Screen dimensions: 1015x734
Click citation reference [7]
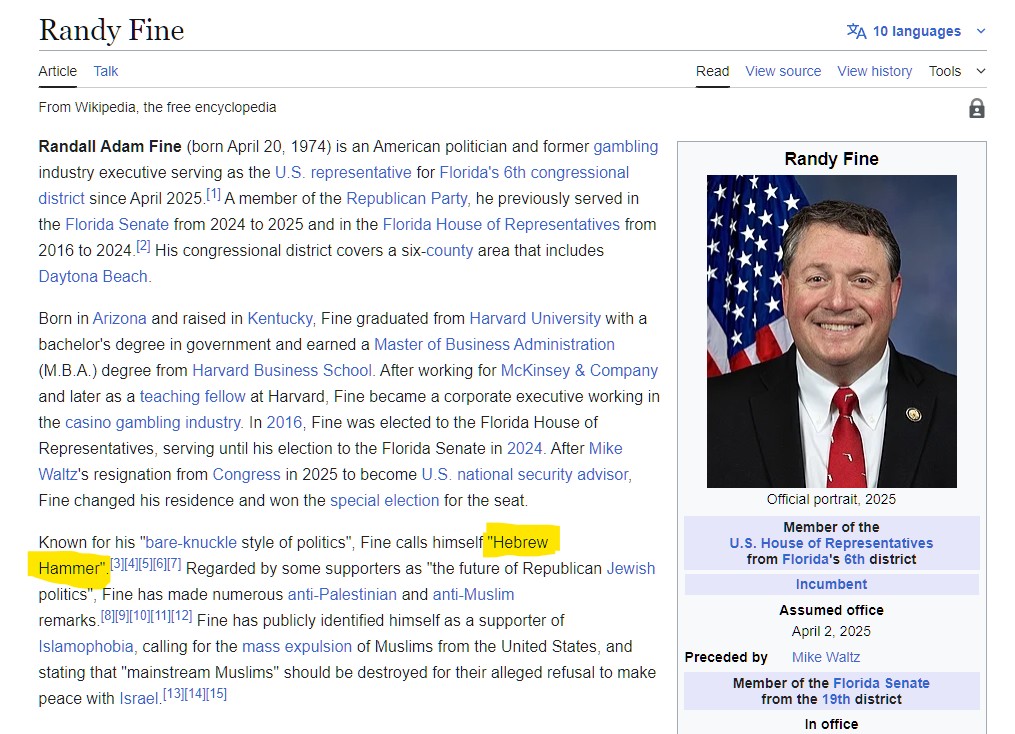click(174, 564)
